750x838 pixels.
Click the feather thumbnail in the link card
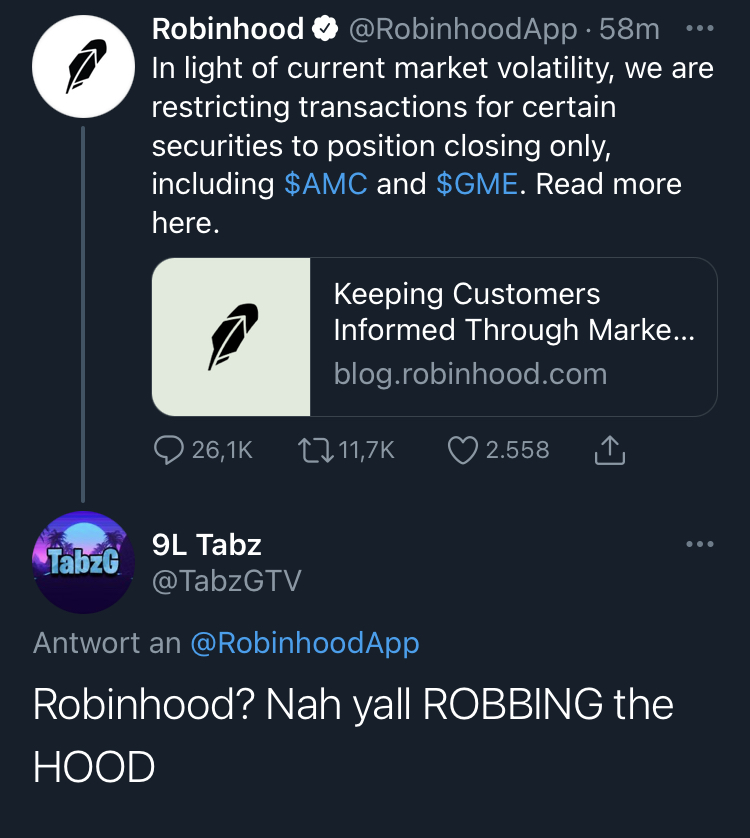tap(232, 336)
